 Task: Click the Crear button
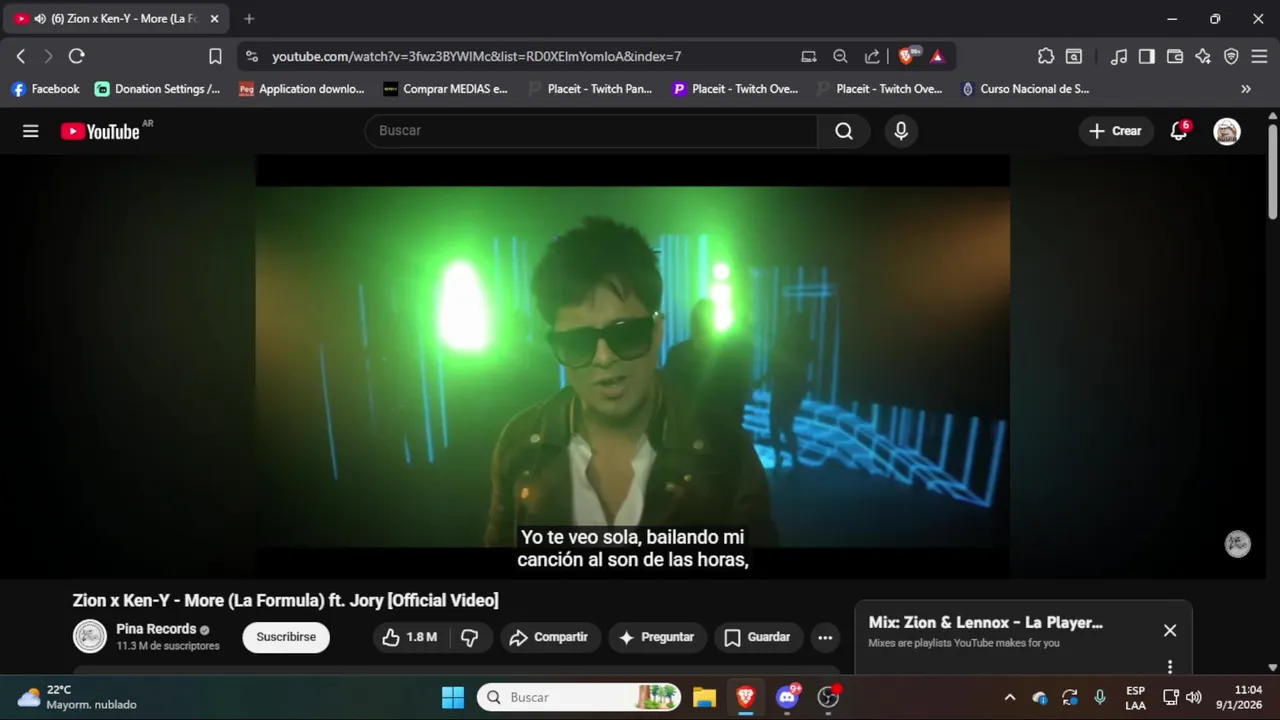[x=1115, y=131]
